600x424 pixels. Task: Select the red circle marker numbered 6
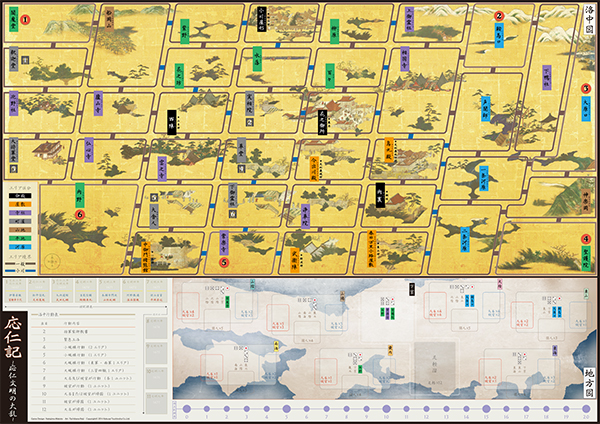[78, 212]
